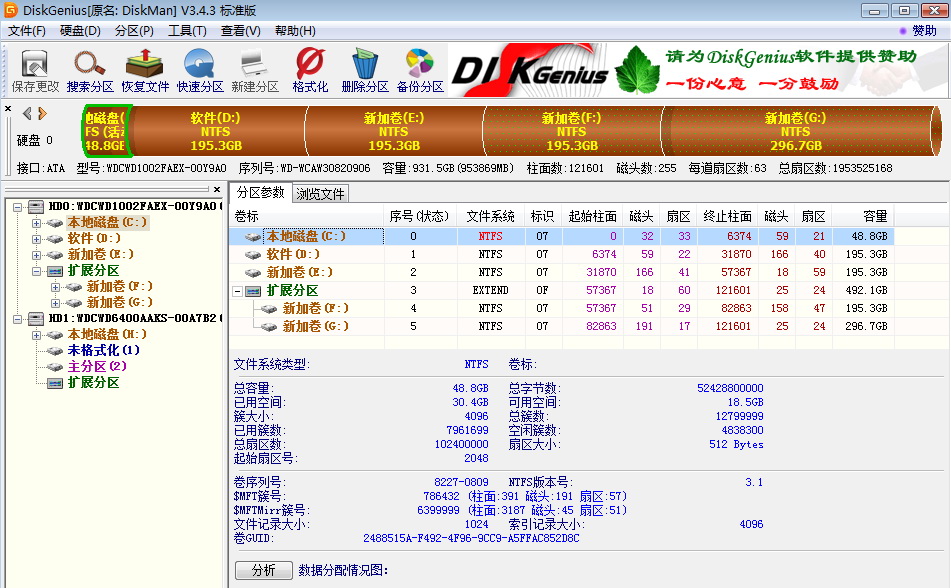Expand 新加卷(G:) in the tree

[55, 303]
